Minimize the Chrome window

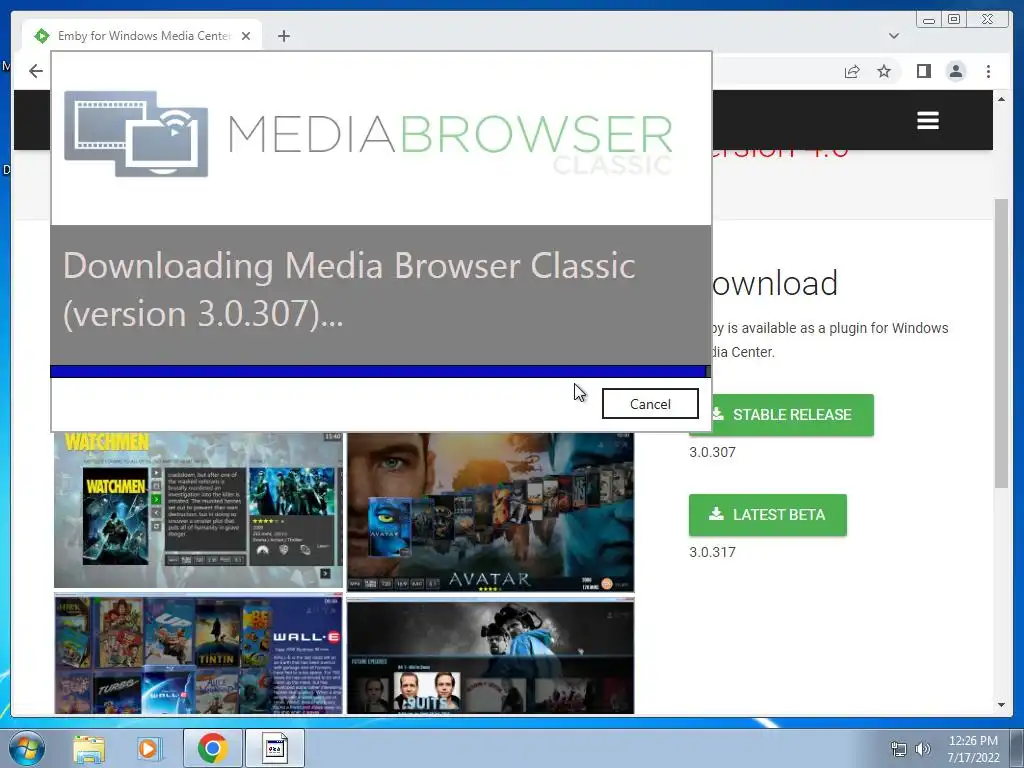coord(929,20)
